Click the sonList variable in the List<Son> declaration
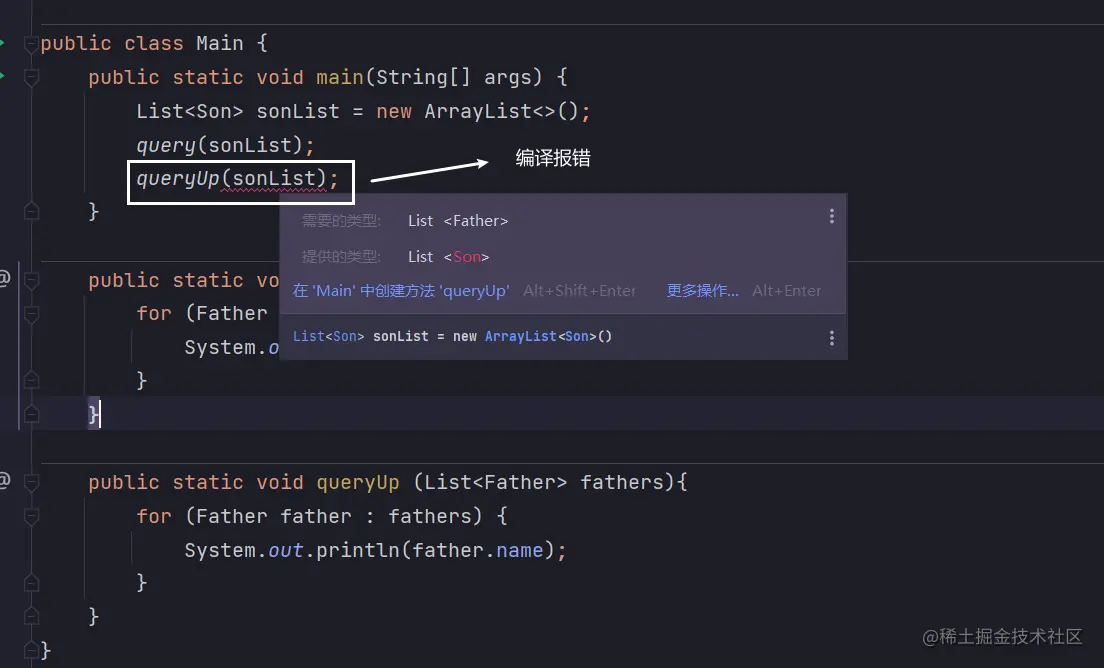Screen dimensions: 1104x668 pyautogui.click(x=298, y=111)
